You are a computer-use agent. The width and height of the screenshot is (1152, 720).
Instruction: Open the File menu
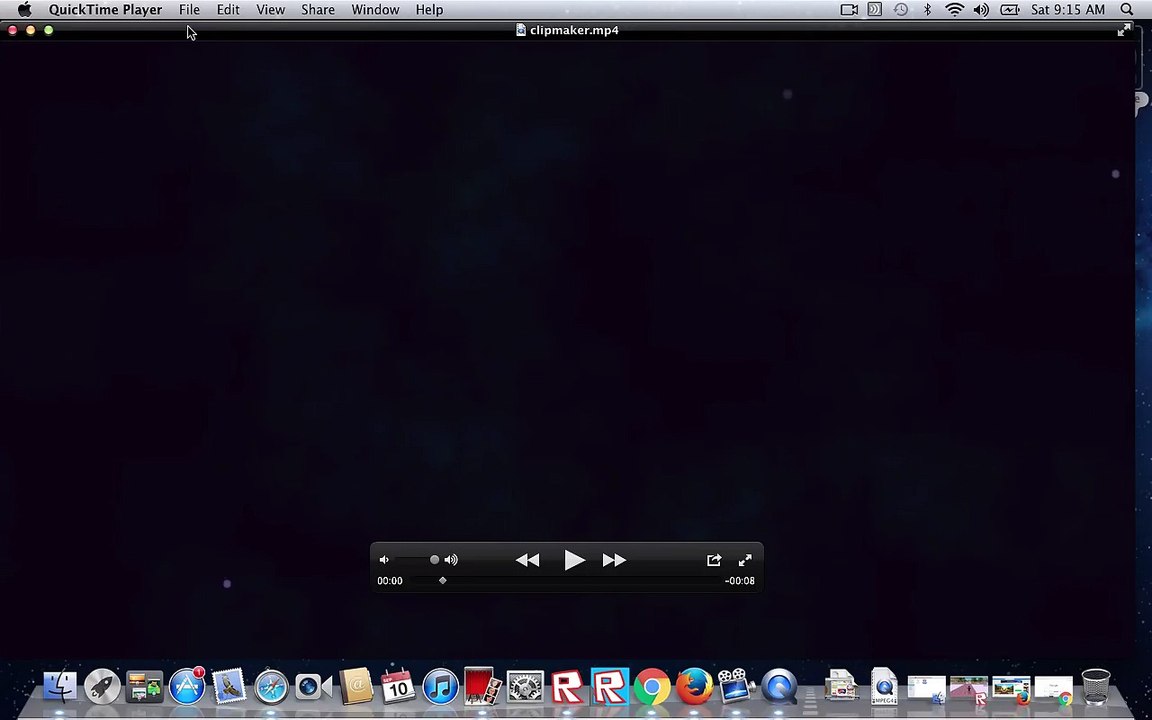click(x=189, y=10)
